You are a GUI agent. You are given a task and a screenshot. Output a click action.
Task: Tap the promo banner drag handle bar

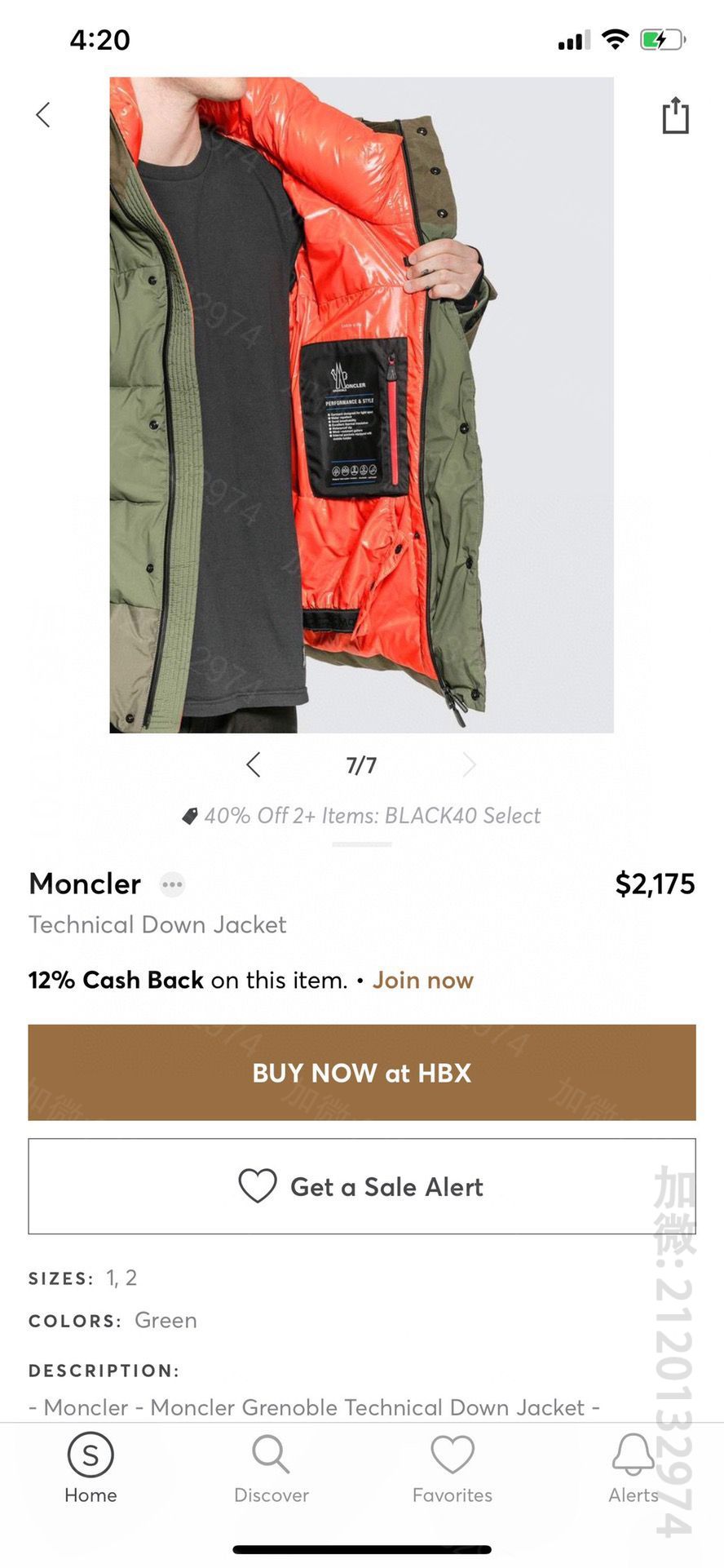(x=362, y=844)
